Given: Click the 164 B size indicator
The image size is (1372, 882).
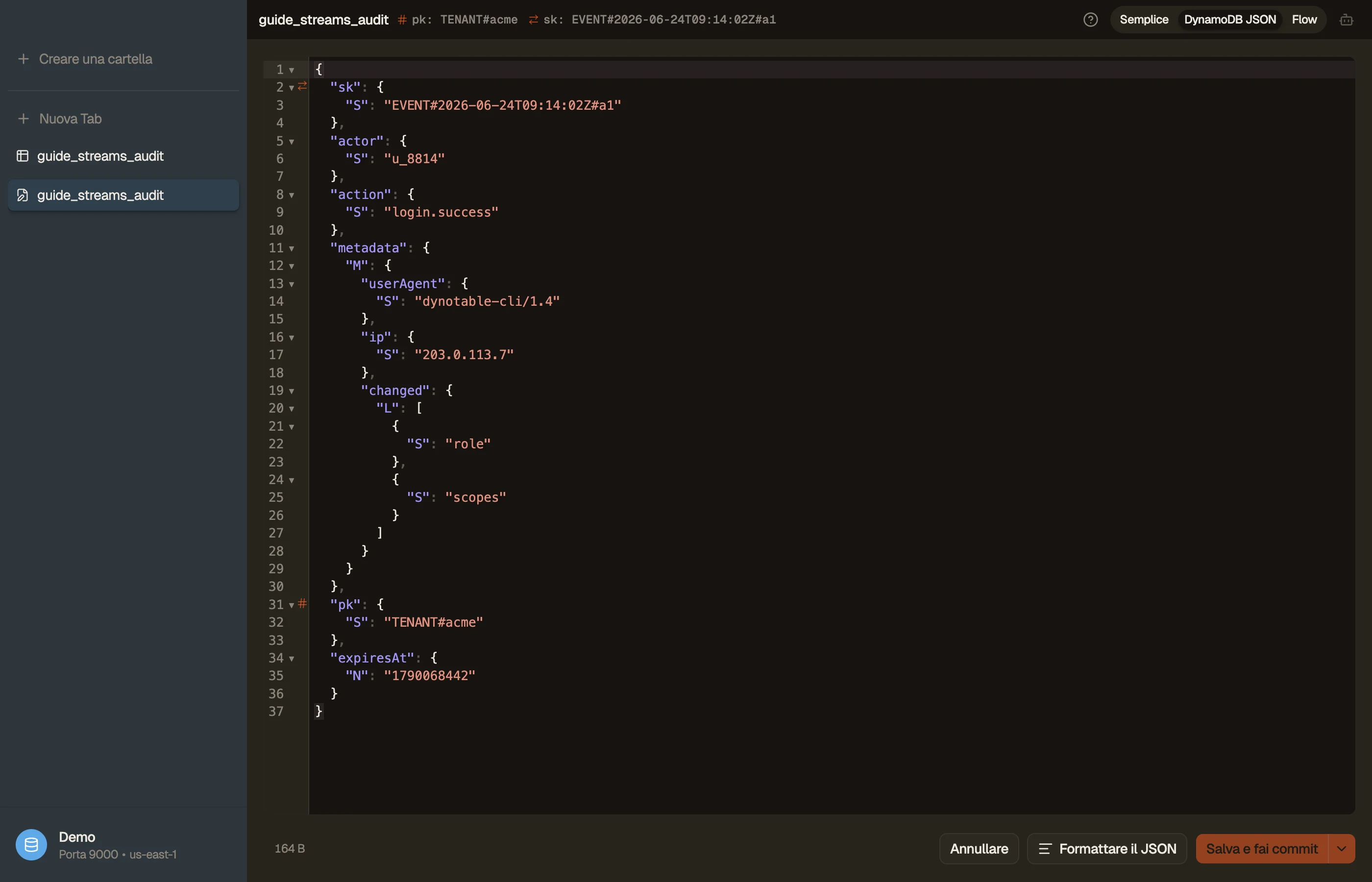Looking at the screenshot, I should point(290,849).
